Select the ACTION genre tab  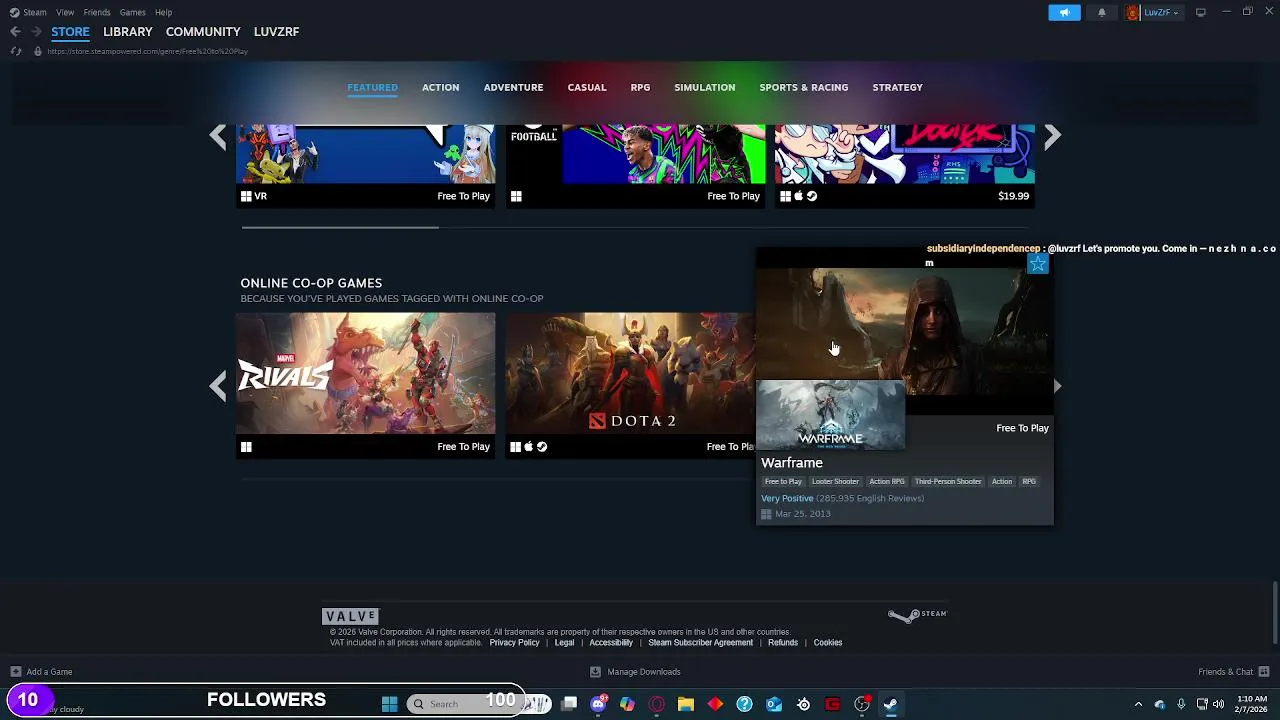coord(440,87)
